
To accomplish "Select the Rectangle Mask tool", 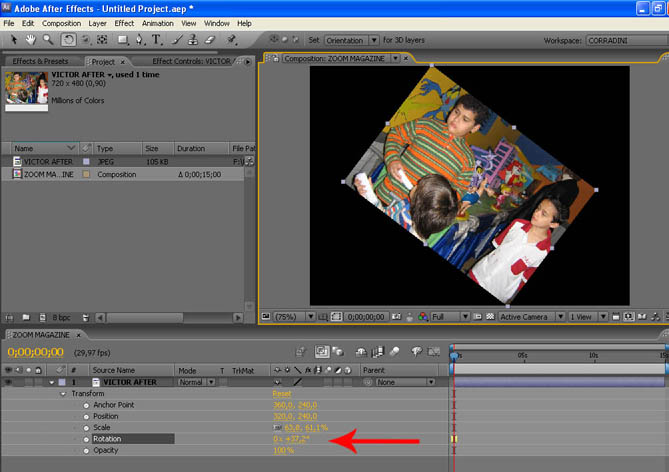I will 122,40.
